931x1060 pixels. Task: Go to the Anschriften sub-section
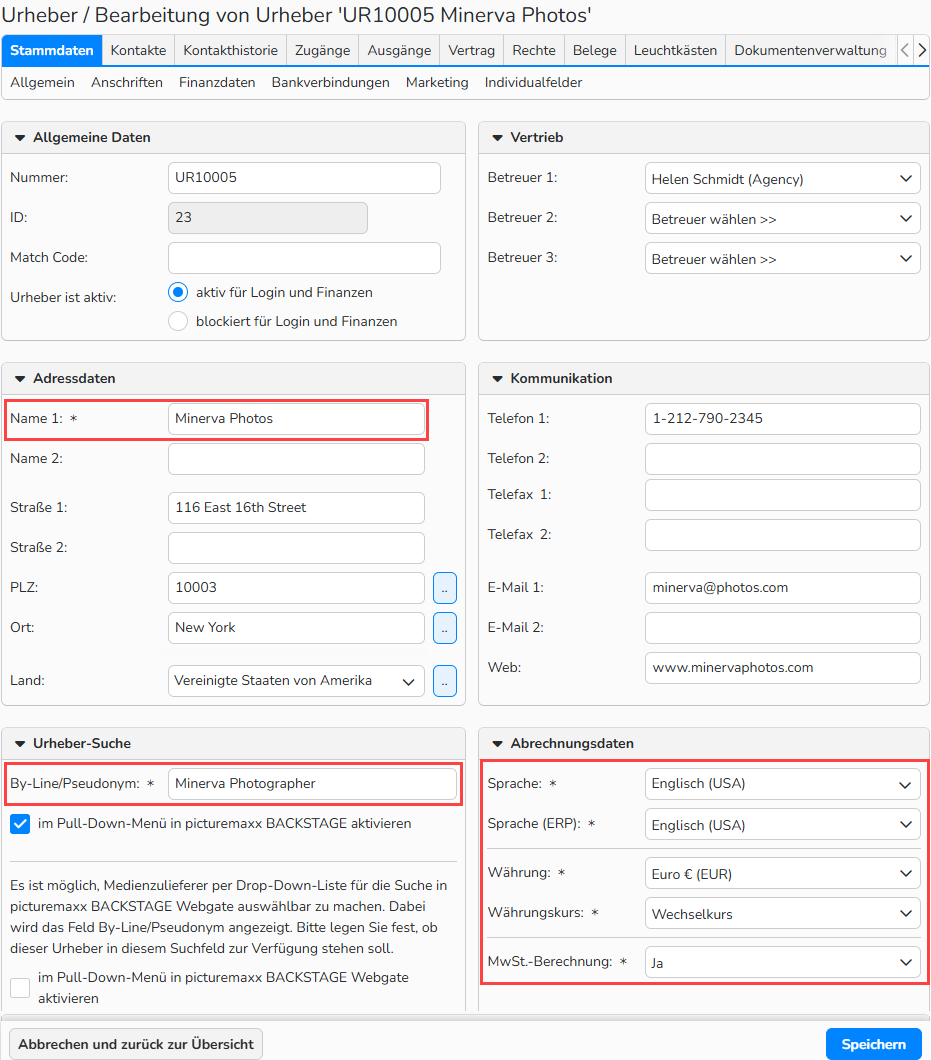(x=127, y=82)
